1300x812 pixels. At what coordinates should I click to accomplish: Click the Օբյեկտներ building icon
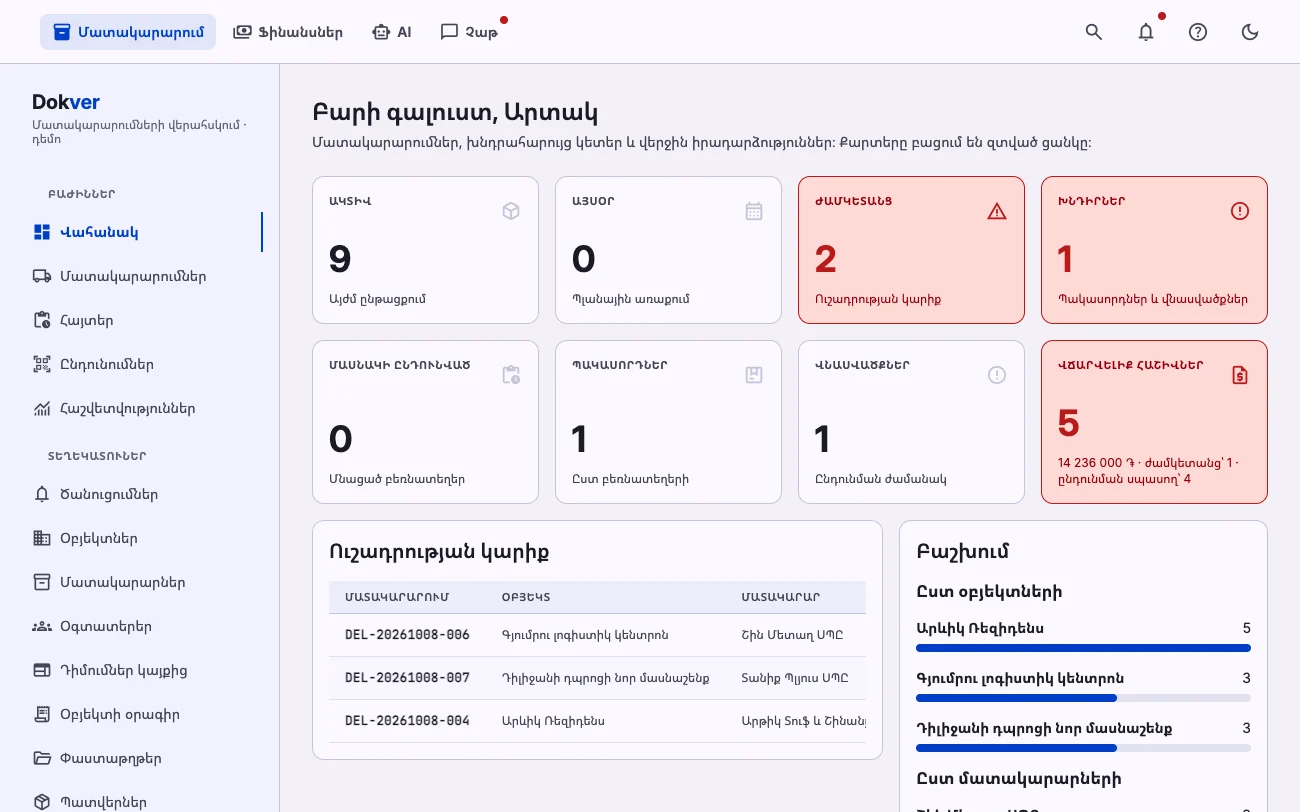click(42, 538)
